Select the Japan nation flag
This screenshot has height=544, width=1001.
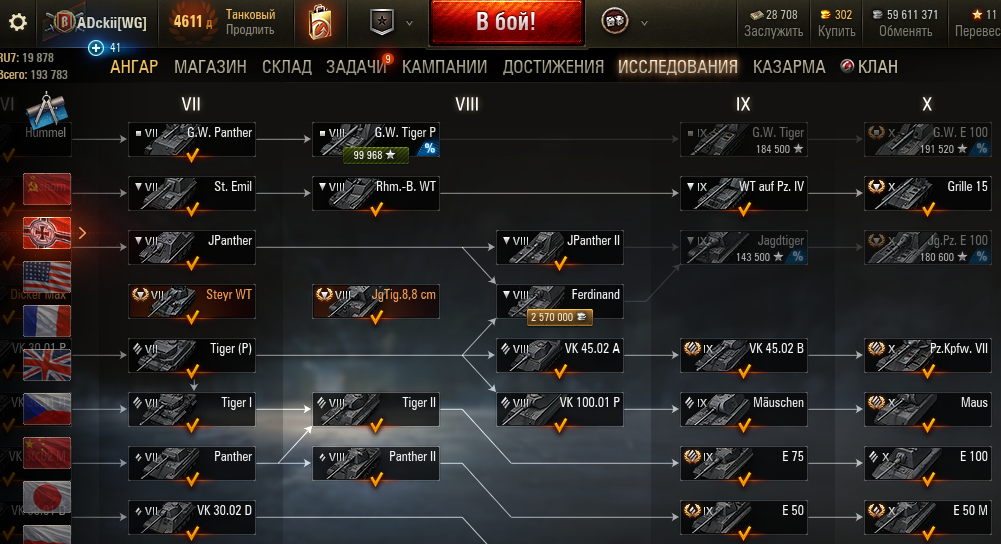[47, 497]
